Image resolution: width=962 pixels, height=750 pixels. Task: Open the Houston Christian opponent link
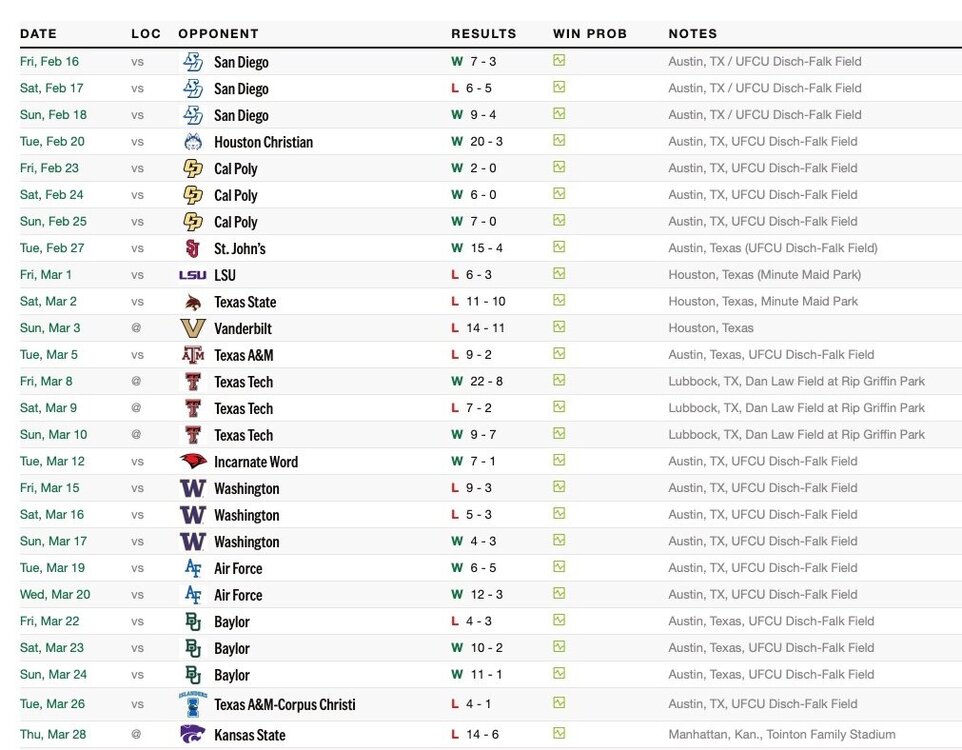point(263,142)
